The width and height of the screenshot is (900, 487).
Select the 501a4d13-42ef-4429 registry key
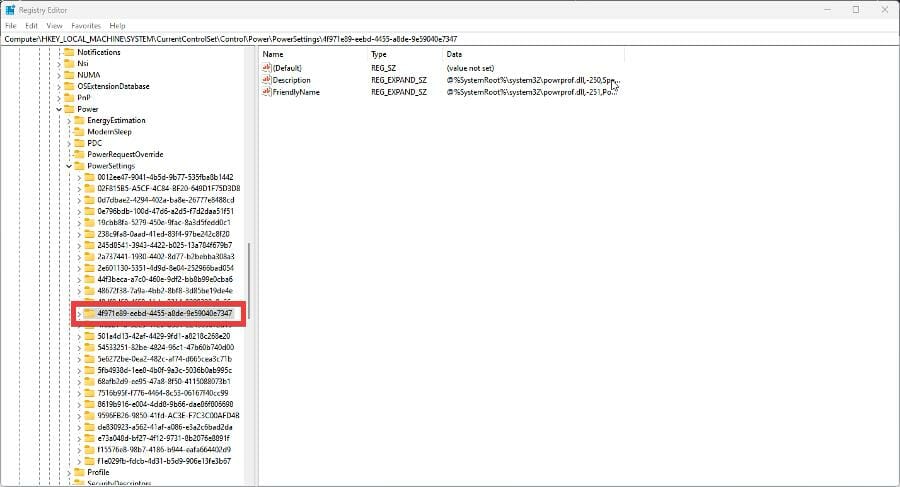click(x=164, y=336)
